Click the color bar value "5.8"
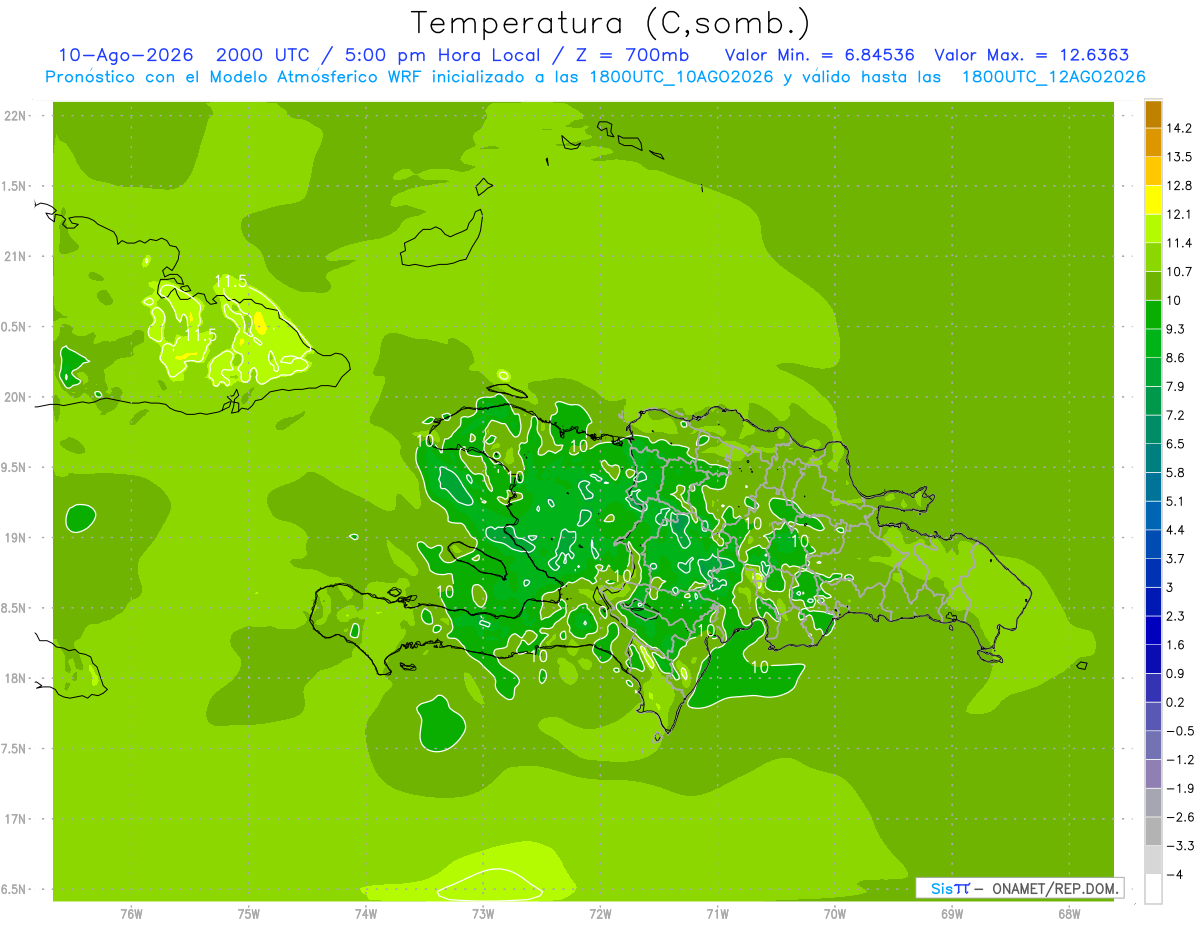 (1176, 472)
